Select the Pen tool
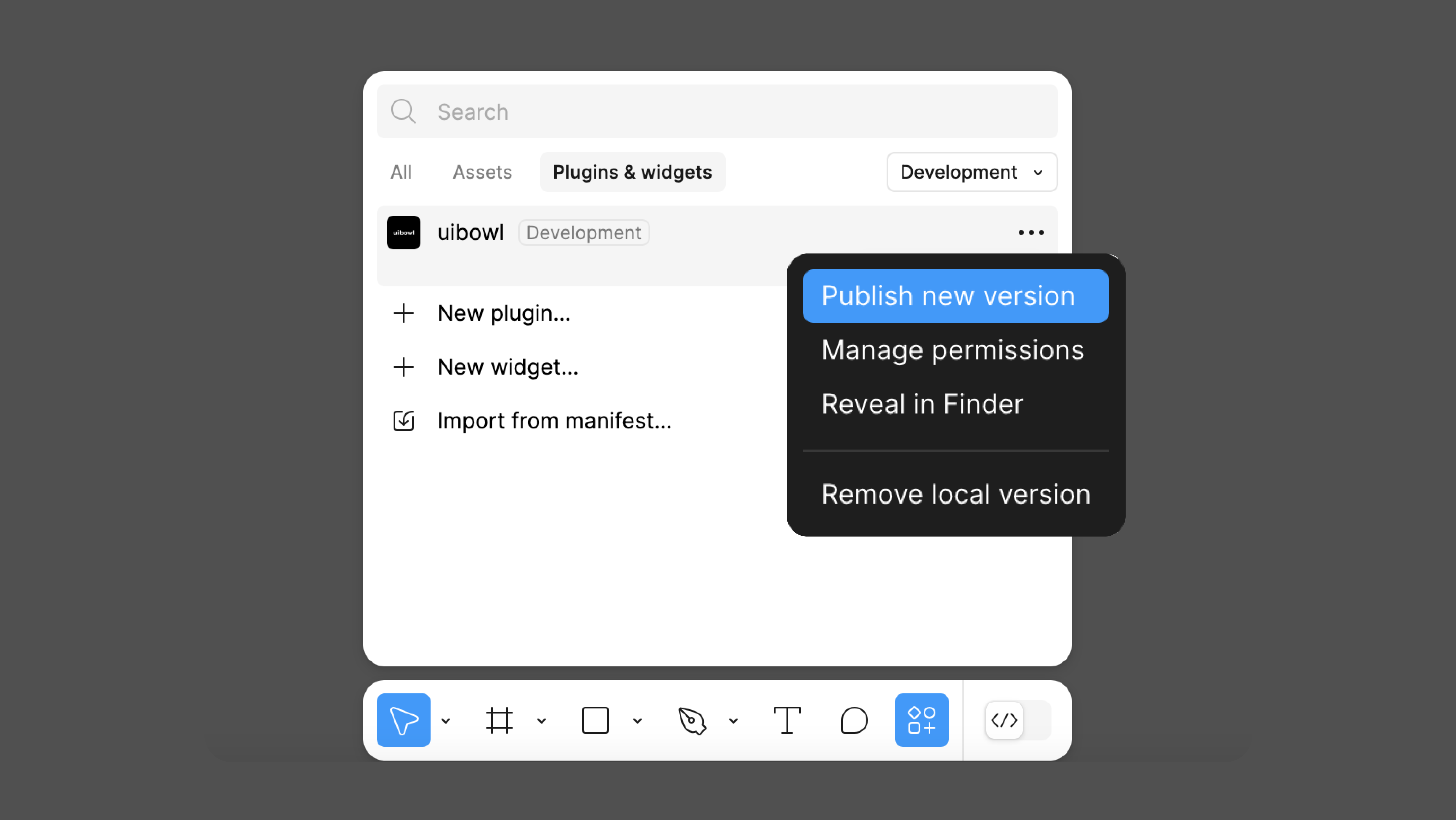 pyautogui.click(x=692, y=721)
